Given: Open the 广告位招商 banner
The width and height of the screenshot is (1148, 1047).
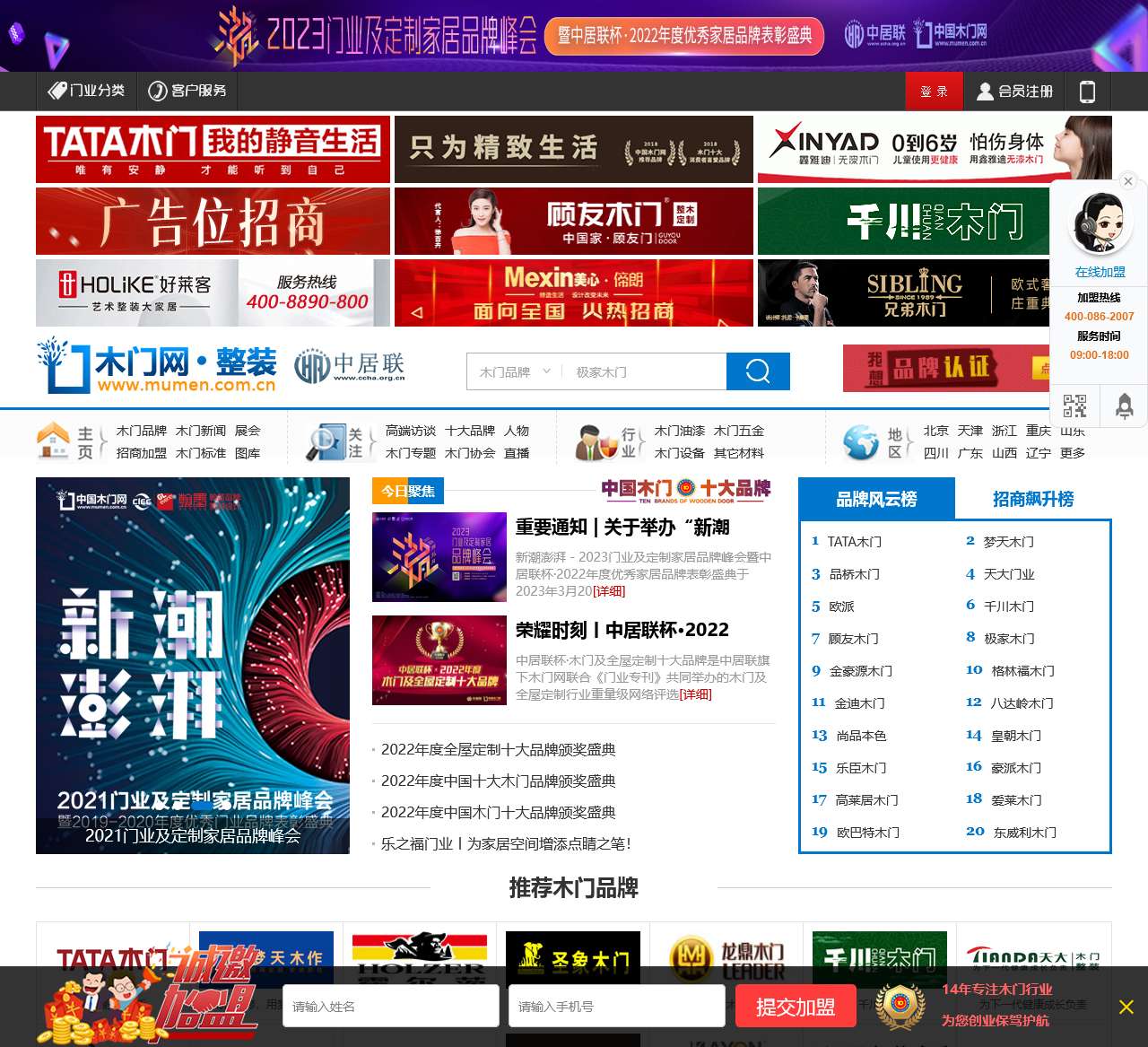Looking at the screenshot, I should click(x=213, y=221).
